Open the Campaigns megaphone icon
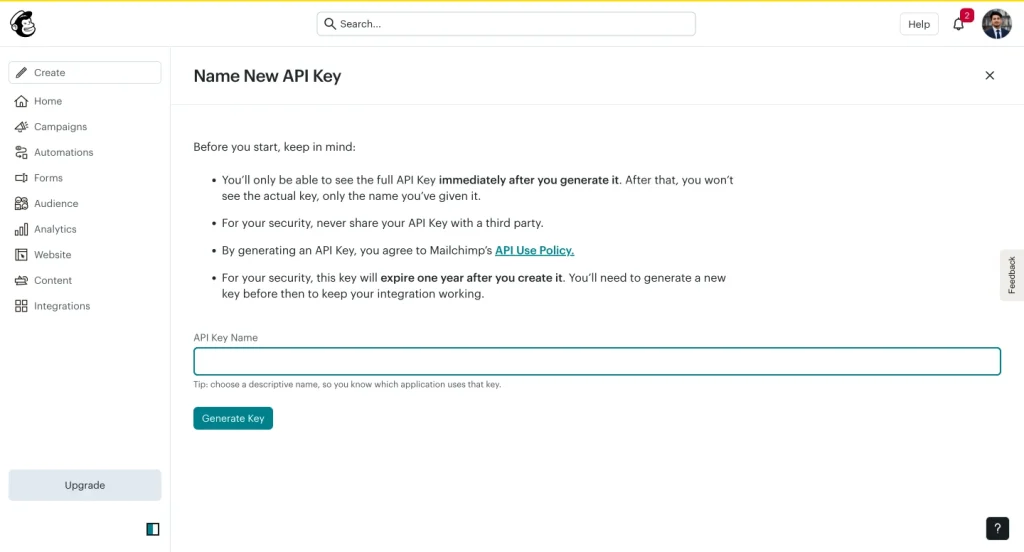Viewport: 1024px width, 552px height. pos(21,127)
